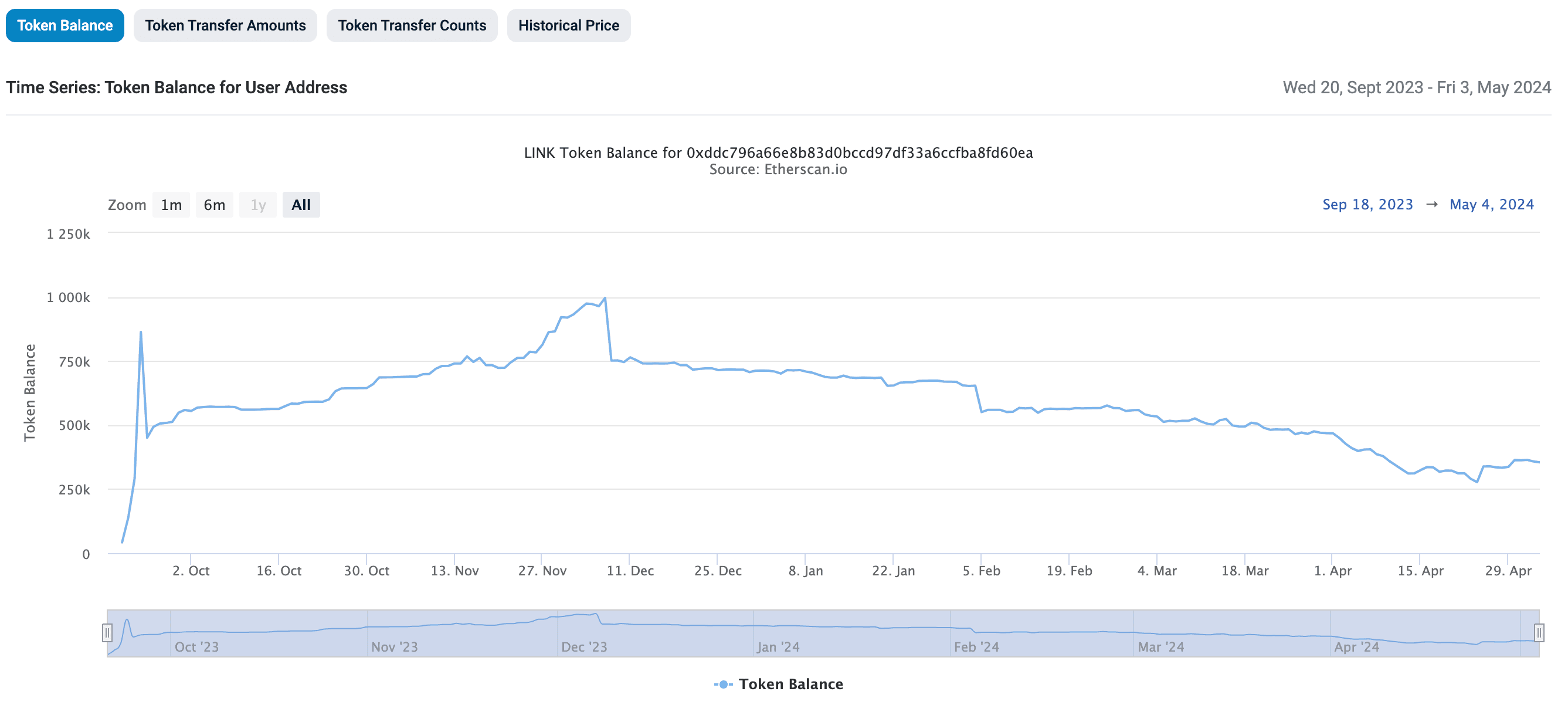Click the 5. Feb x-axis label
Screen dimensions: 1568x705
pos(981,571)
